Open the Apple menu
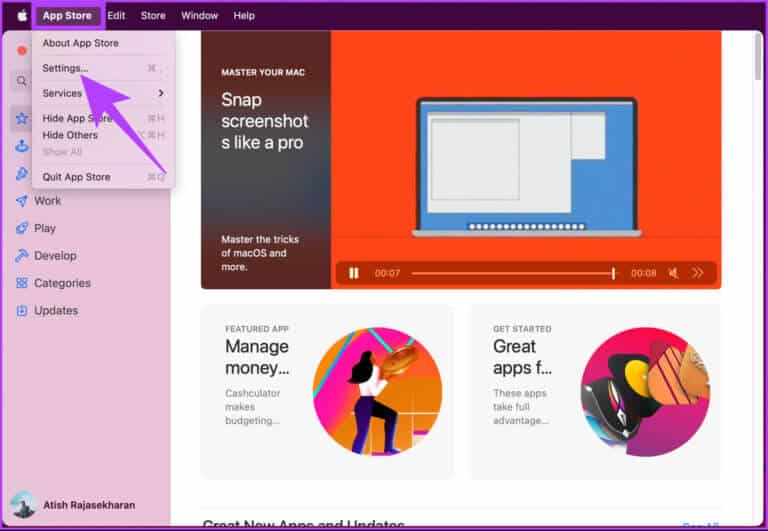 (x=22, y=16)
